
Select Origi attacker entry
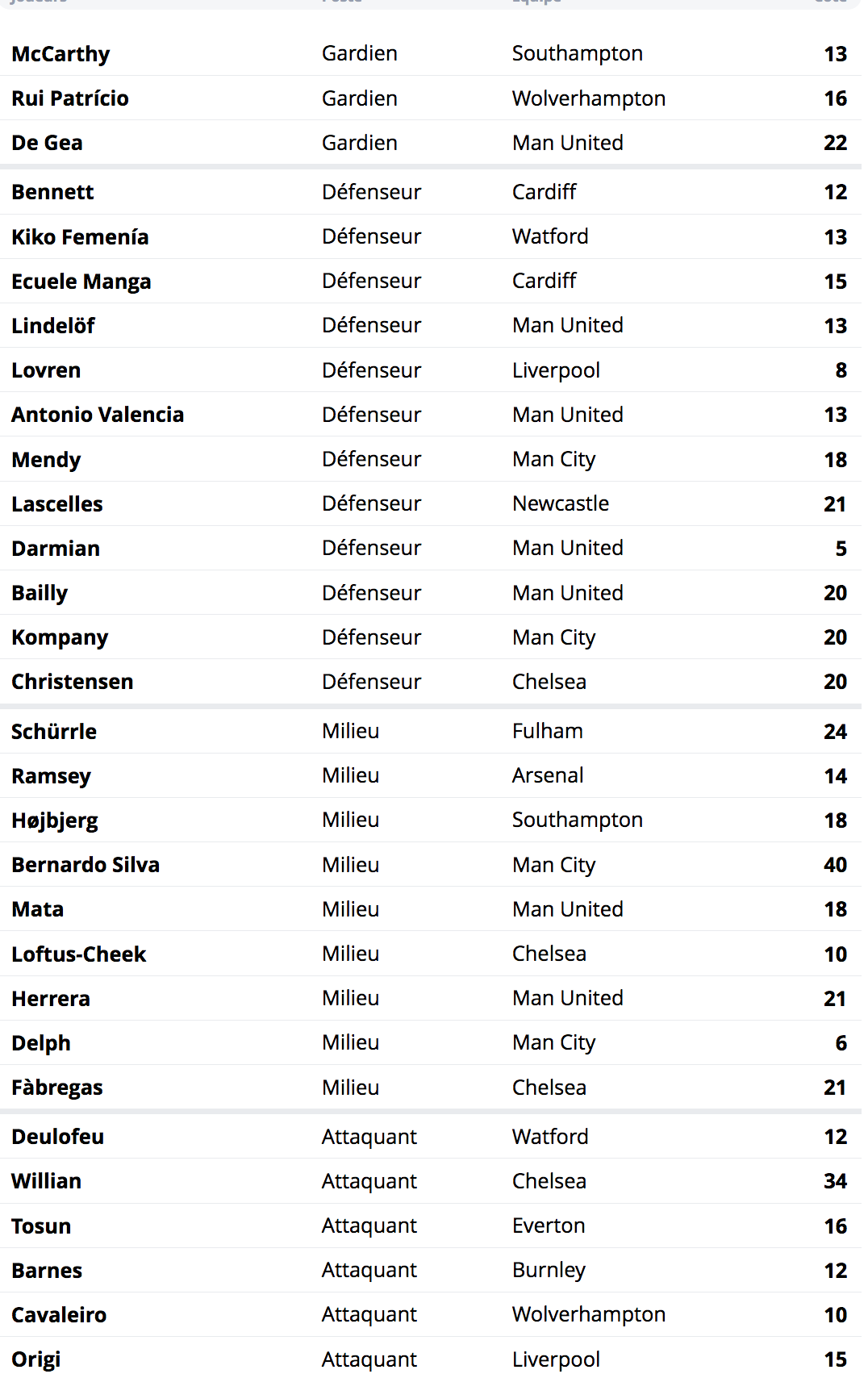(431, 1359)
